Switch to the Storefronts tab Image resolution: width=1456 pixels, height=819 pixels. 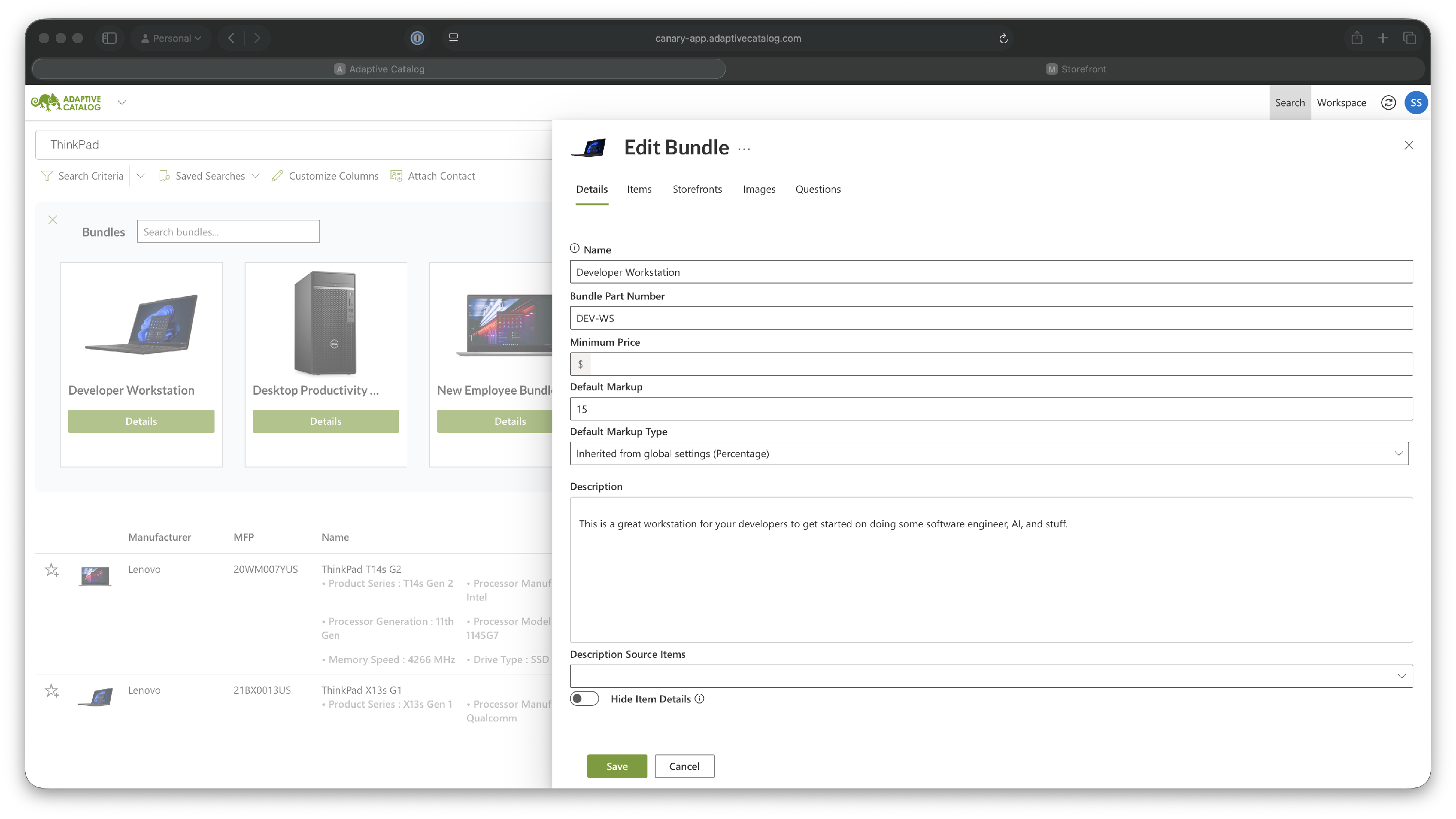point(697,189)
